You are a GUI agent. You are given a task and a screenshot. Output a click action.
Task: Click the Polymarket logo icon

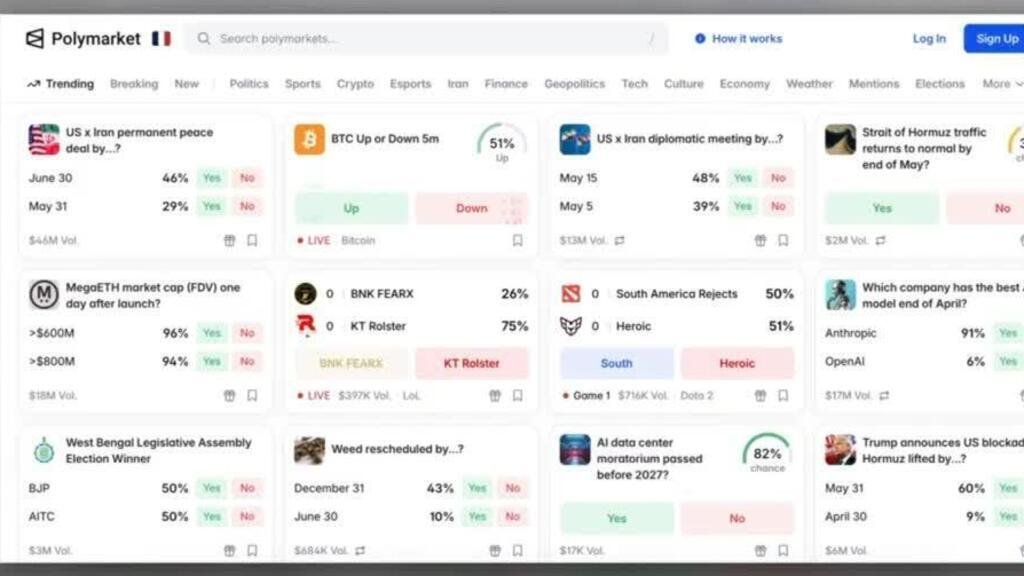35,39
